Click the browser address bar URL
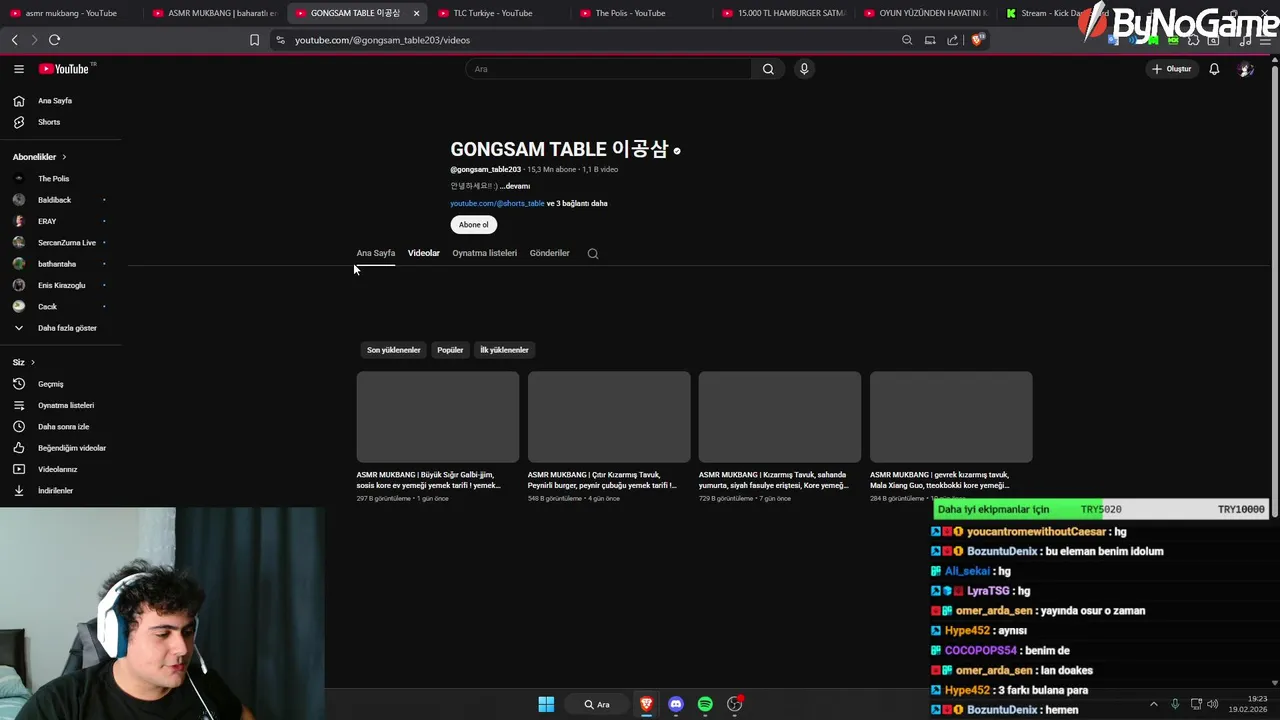This screenshot has width=1280, height=720. [382, 40]
